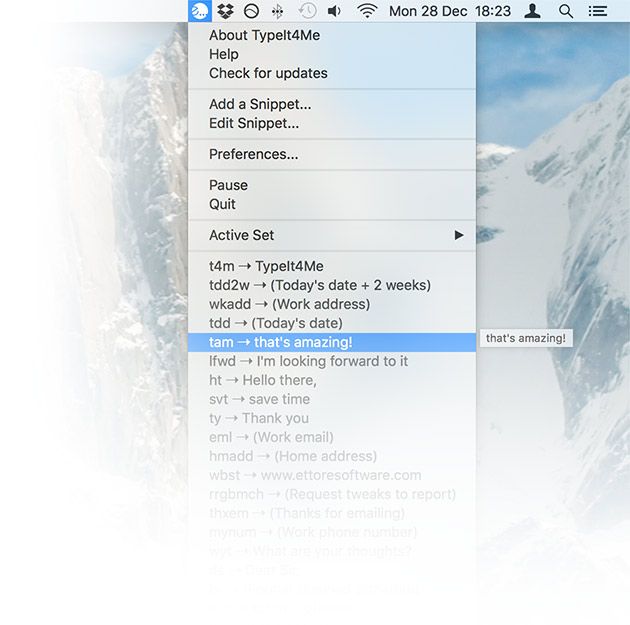Insert the wbst www.ettoresoftware.com snippet
630x625 pixels.
[332, 475]
